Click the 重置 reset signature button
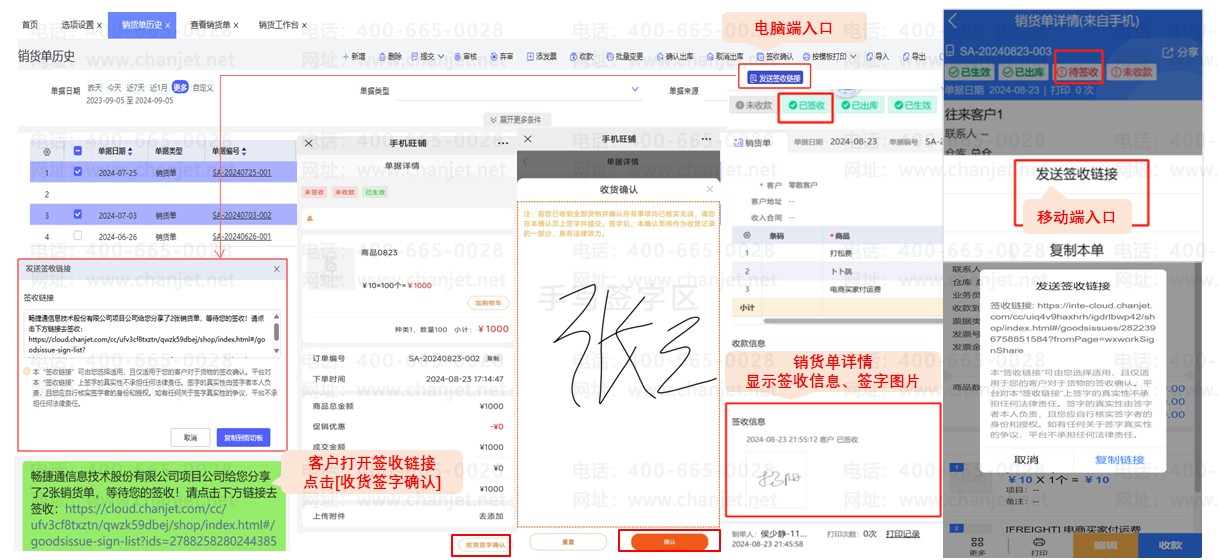This screenshot has width=1218, height=560. click(568, 541)
